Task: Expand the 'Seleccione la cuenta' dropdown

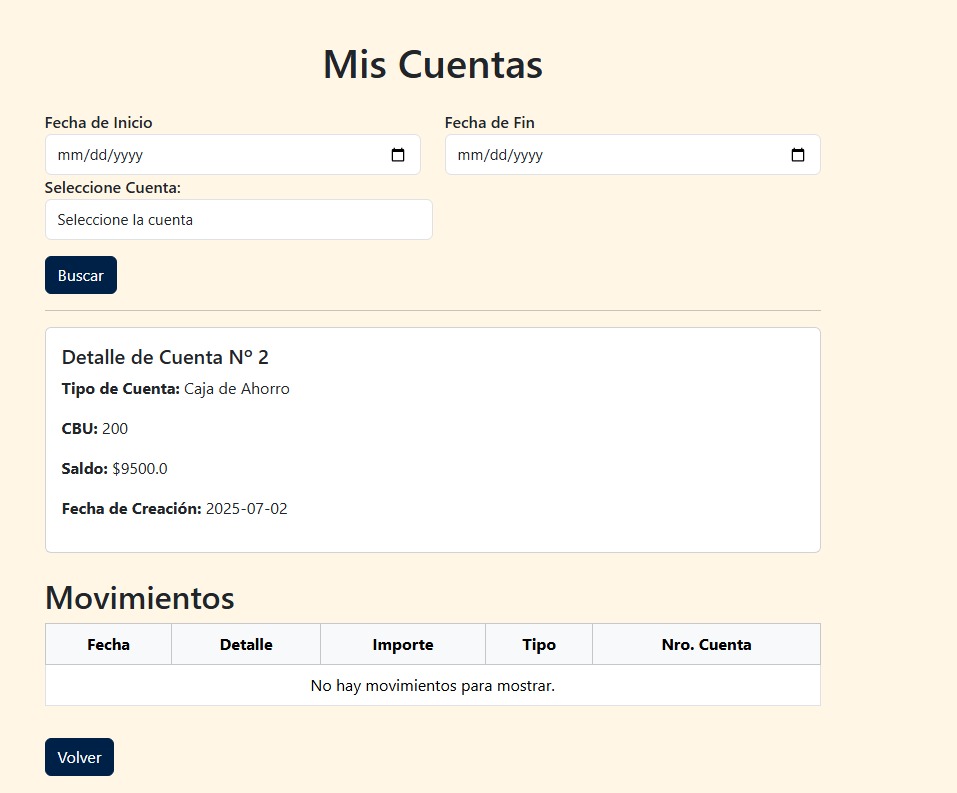Action: pos(238,219)
